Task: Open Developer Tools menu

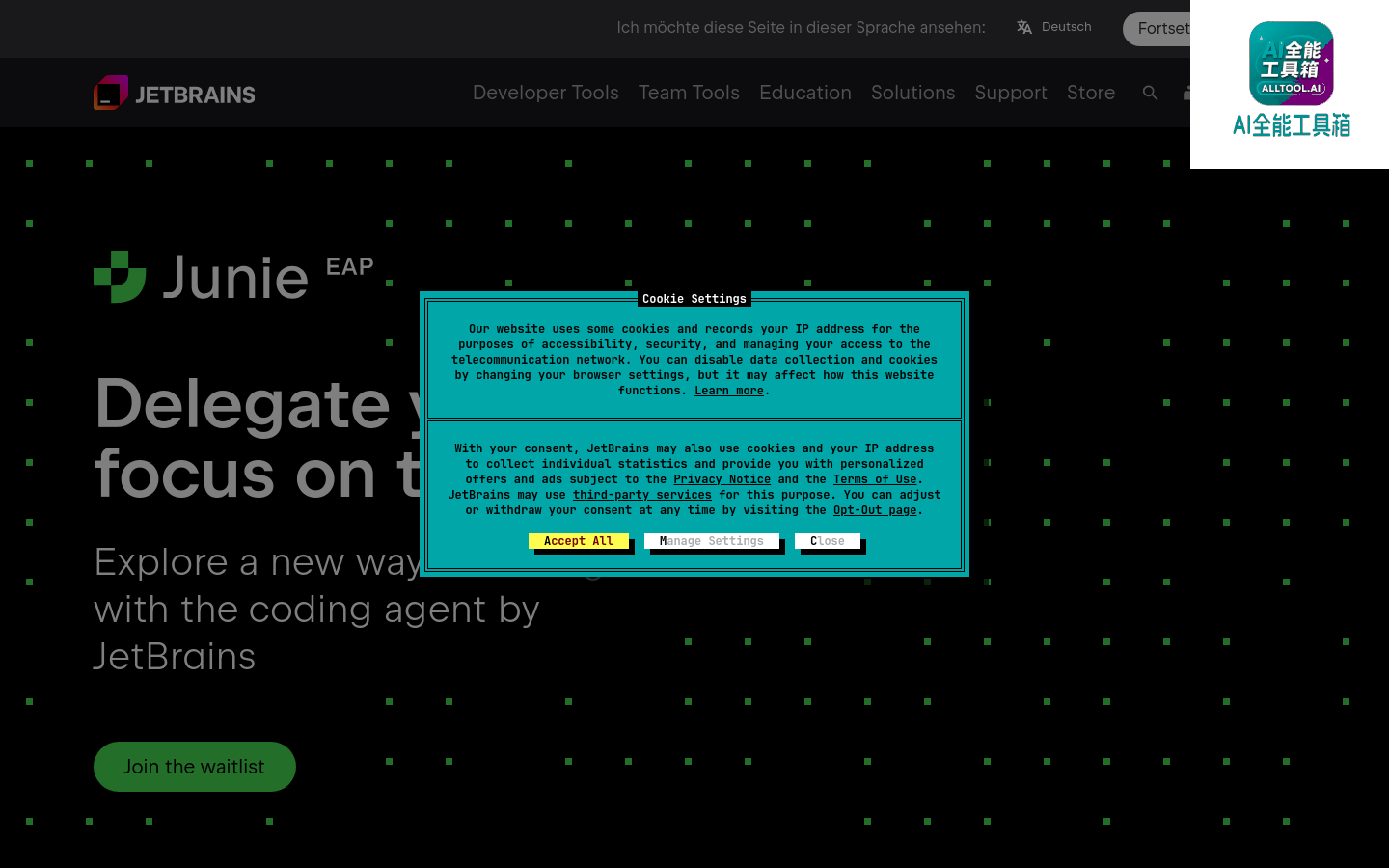Action: pyautogui.click(x=546, y=93)
